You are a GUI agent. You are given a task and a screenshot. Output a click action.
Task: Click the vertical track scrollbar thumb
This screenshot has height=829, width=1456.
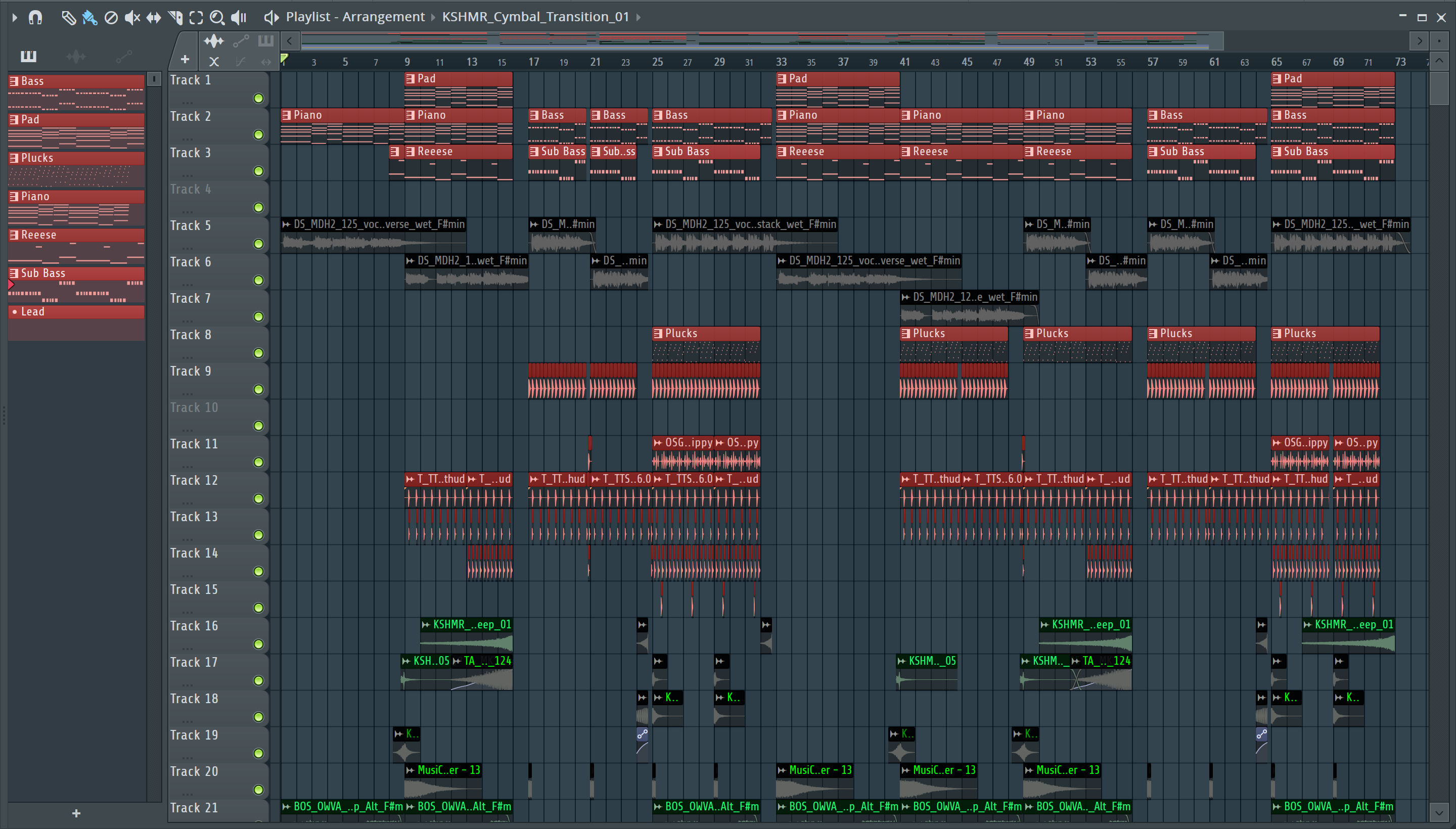coord(1439,87)
